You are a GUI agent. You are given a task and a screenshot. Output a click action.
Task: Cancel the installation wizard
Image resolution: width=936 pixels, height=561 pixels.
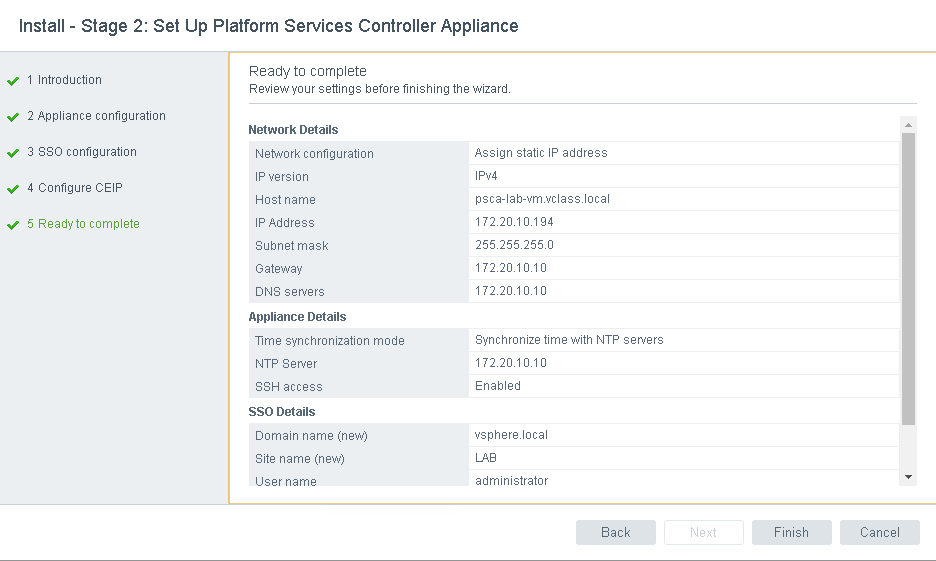coord(879,532)
